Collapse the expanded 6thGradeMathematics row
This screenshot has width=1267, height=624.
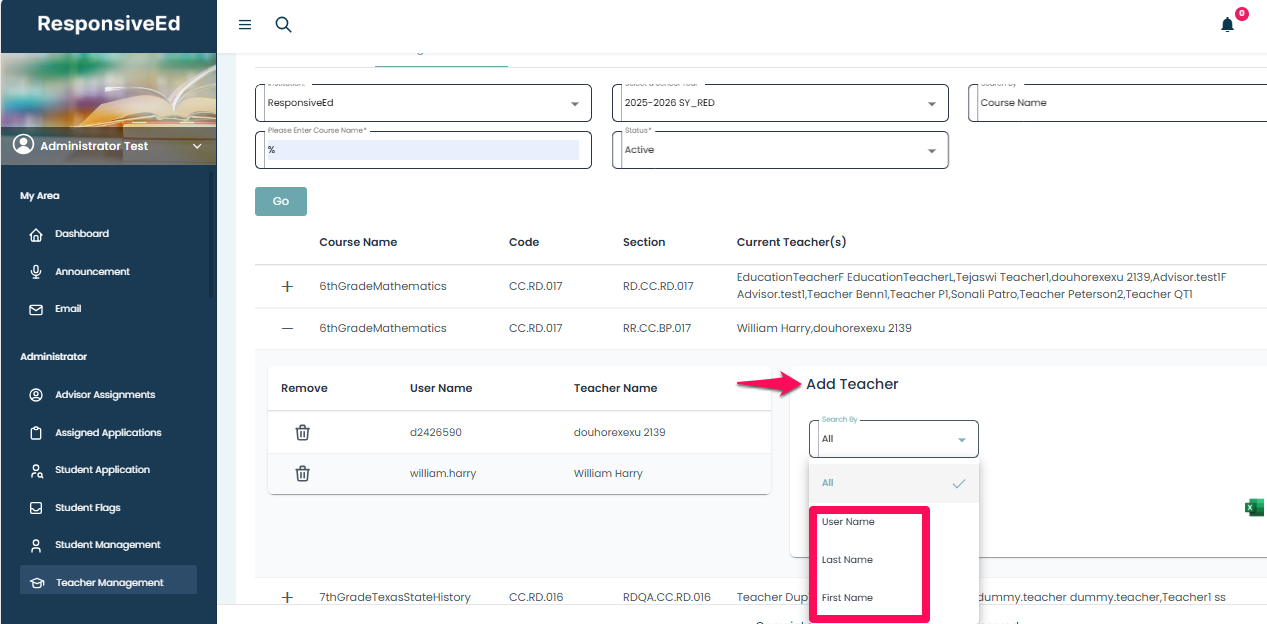(287, 328)
